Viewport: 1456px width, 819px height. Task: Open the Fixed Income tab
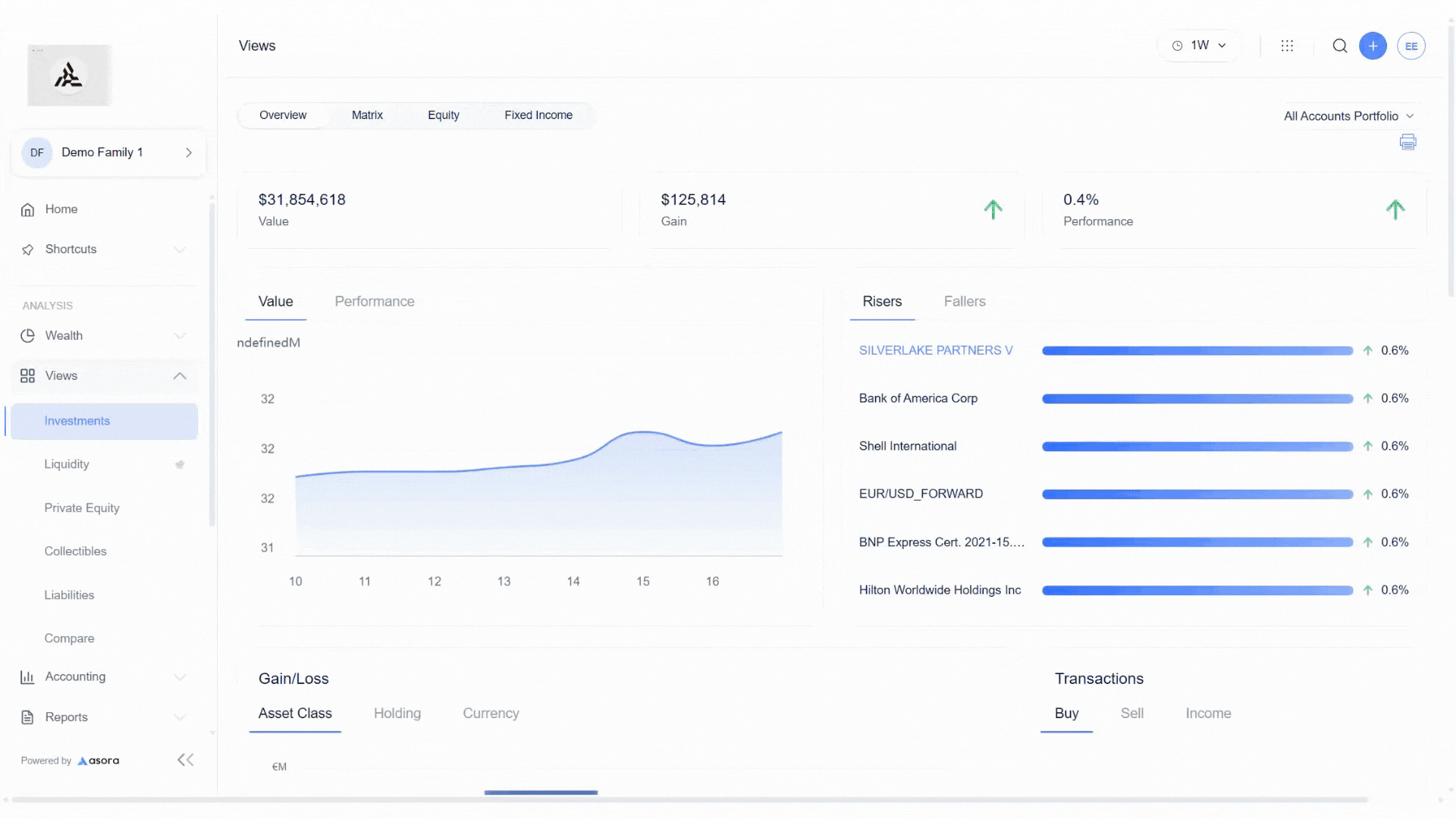(x=538, y=115)
